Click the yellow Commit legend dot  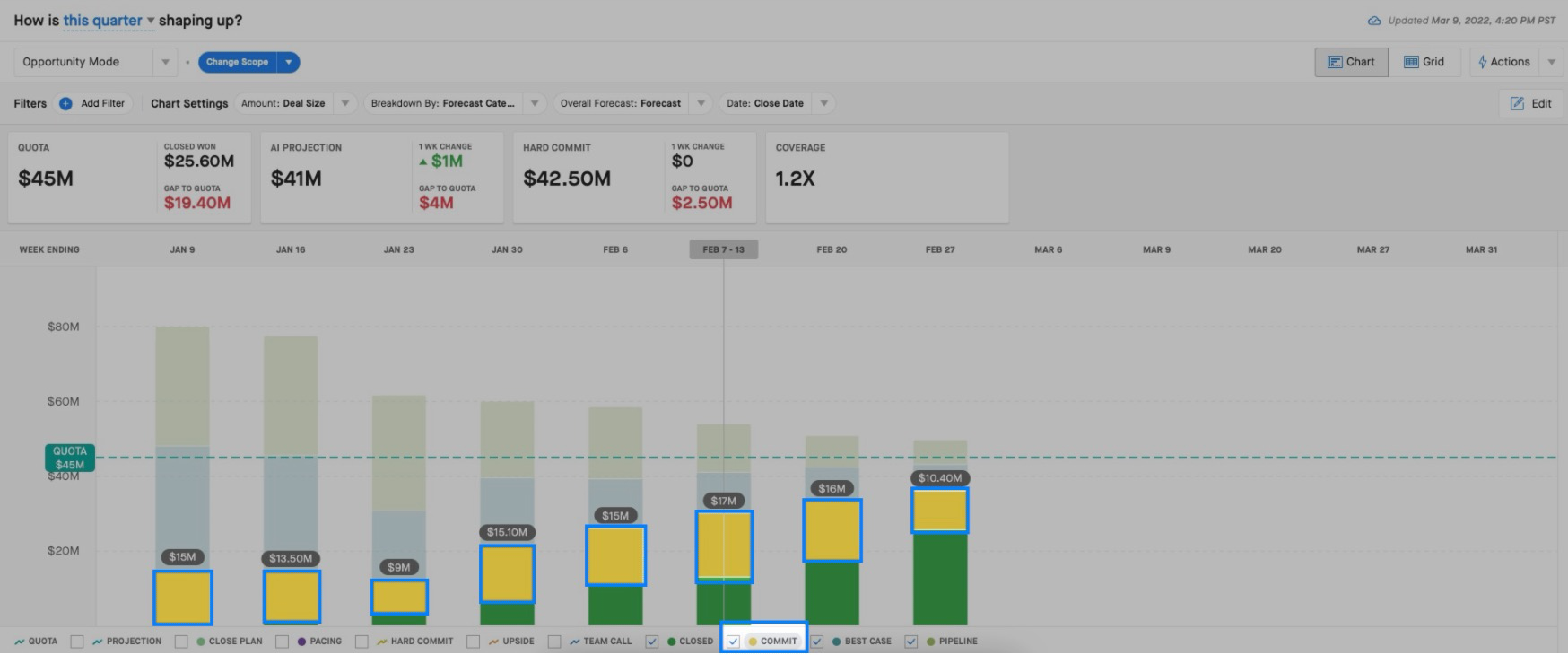(752, 642)
